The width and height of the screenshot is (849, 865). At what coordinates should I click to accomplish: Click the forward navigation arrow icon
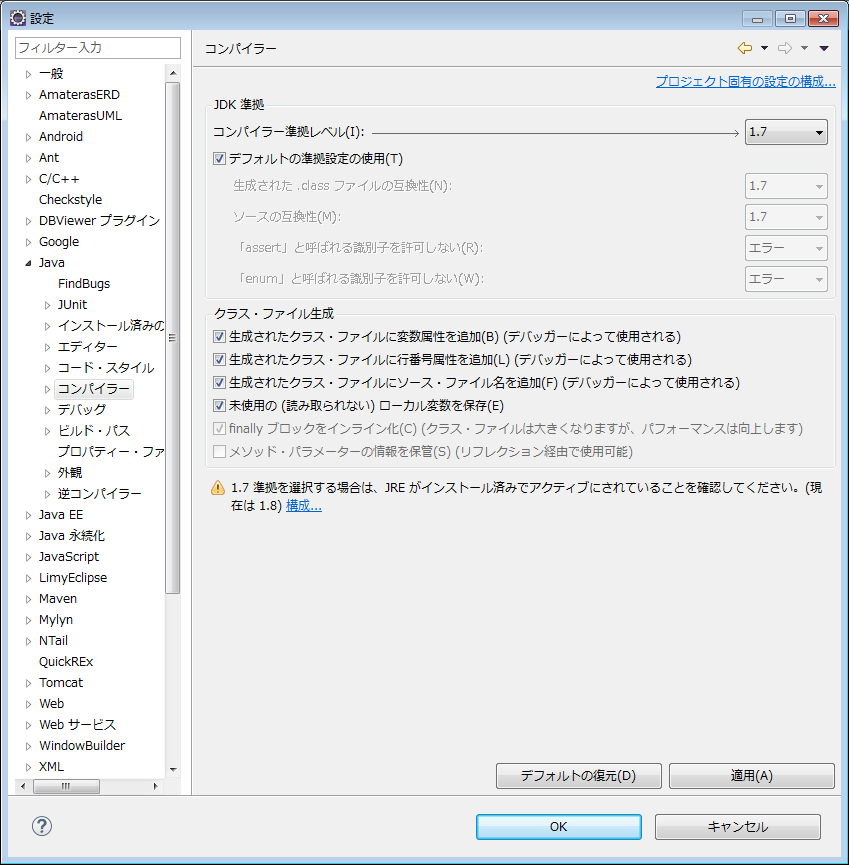click(x=784, y=49)
